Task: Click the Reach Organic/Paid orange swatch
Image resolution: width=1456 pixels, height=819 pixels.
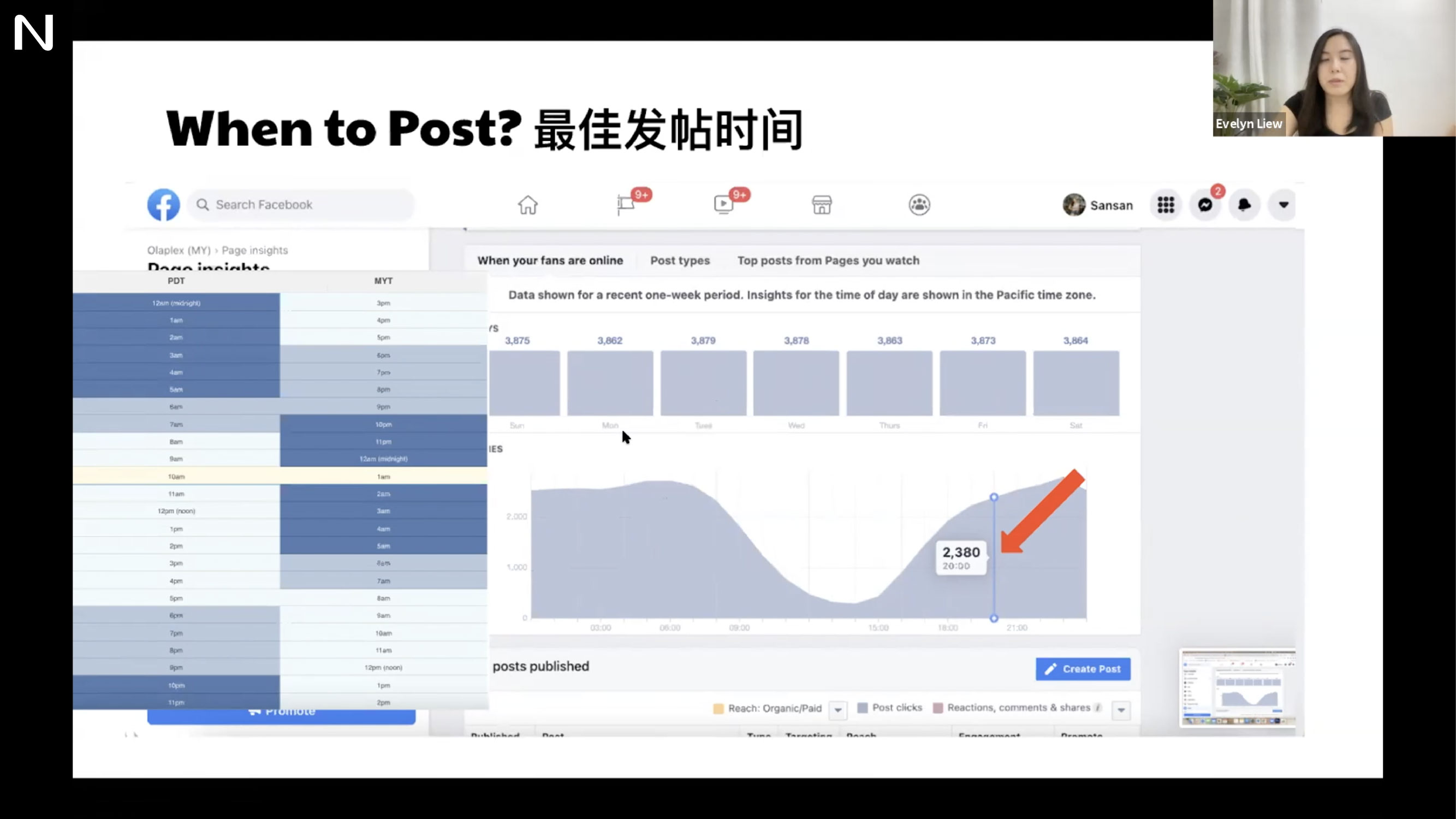Action: 718,709
